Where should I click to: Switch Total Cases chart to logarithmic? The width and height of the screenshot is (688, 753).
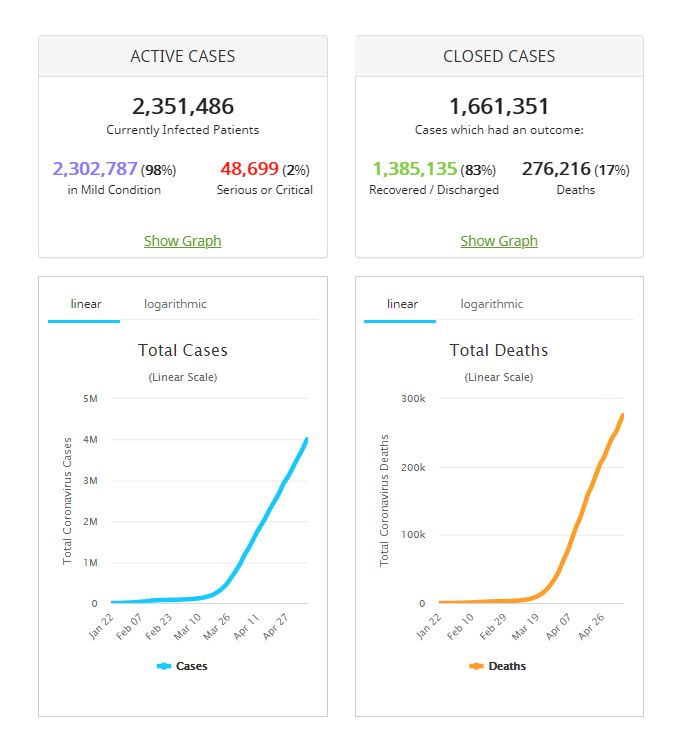point(175,304)
